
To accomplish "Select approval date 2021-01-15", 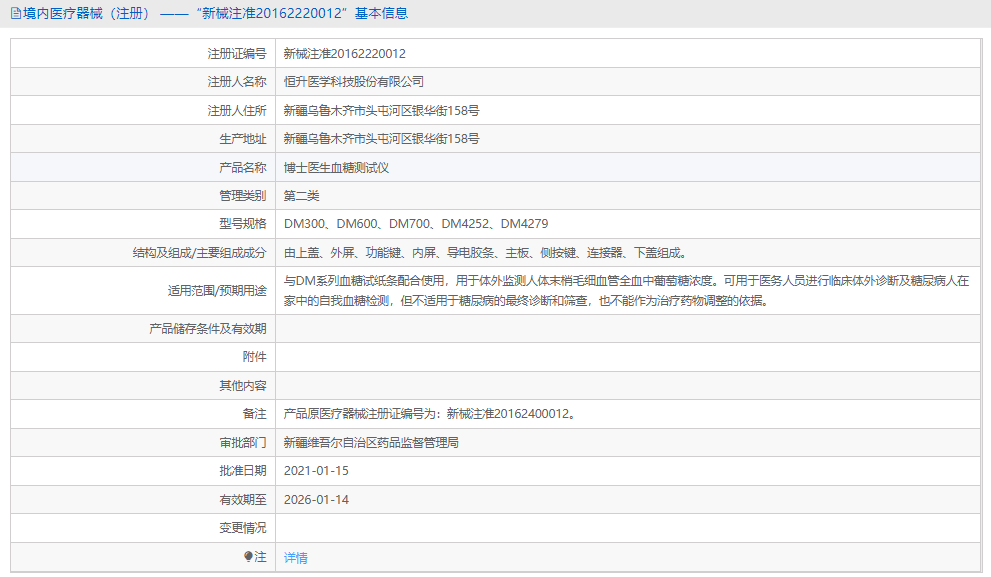I will tap(316, 471).
